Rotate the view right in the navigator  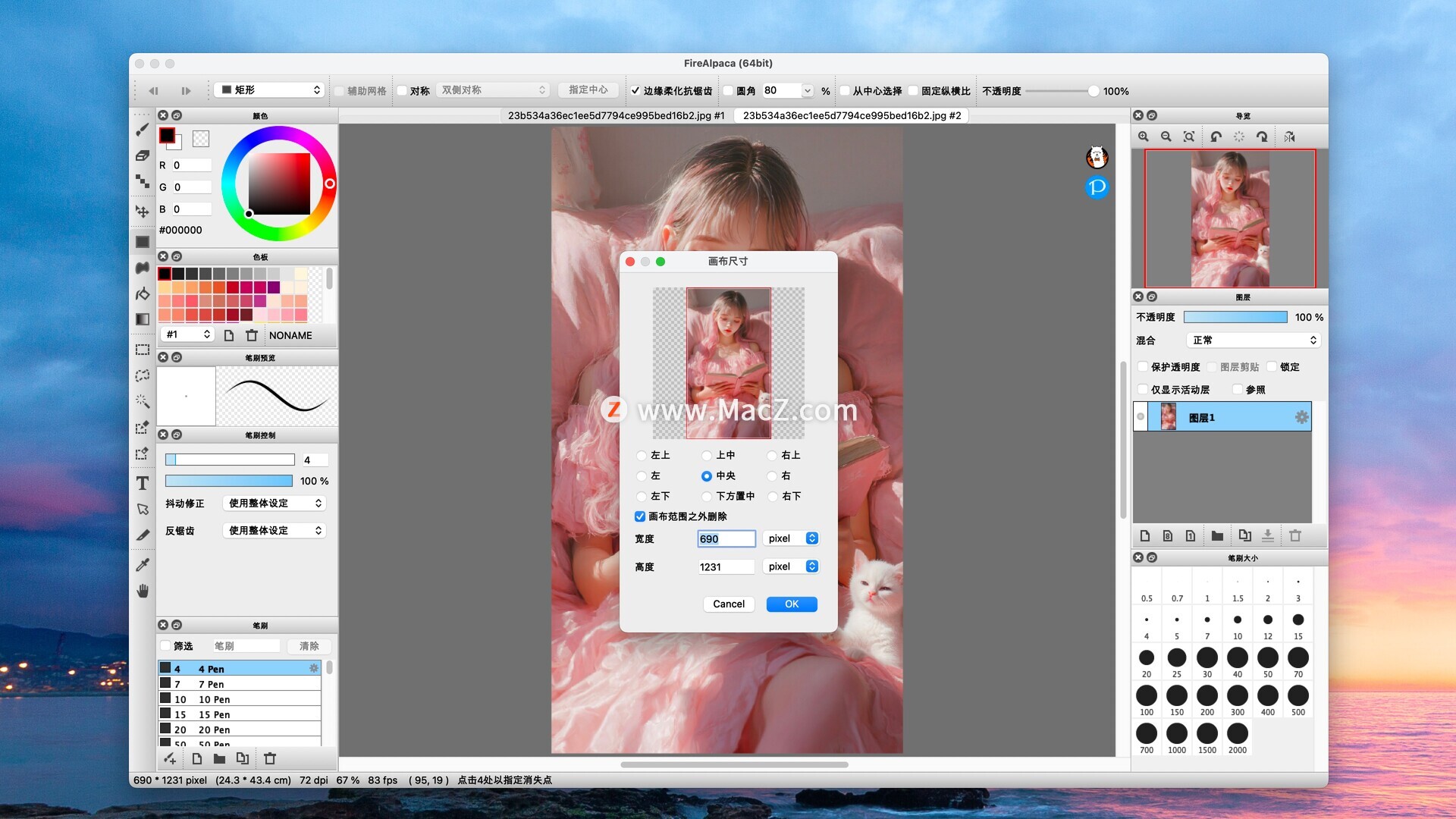point(1262,136)
